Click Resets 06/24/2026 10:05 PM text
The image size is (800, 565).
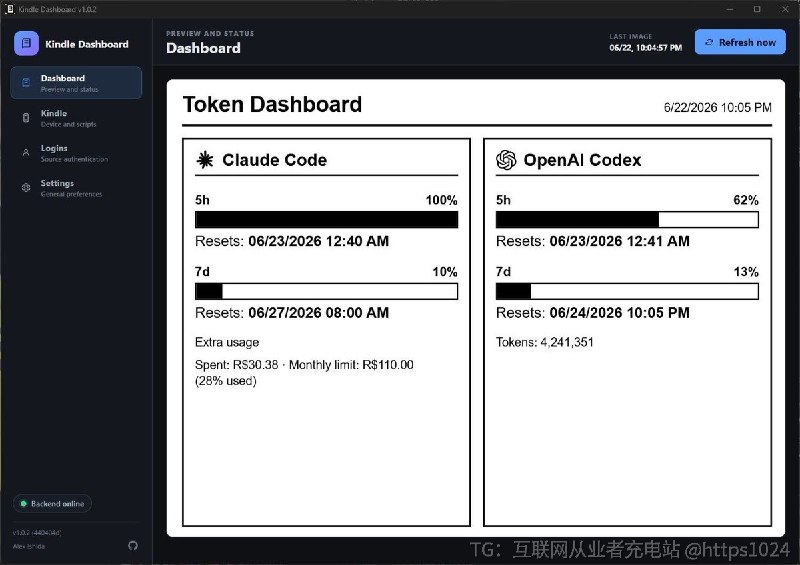tap(593, 312)
